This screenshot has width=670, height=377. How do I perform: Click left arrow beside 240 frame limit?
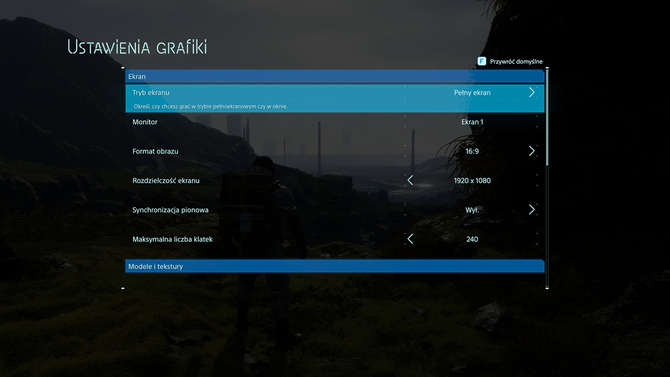tap(410, 239)
